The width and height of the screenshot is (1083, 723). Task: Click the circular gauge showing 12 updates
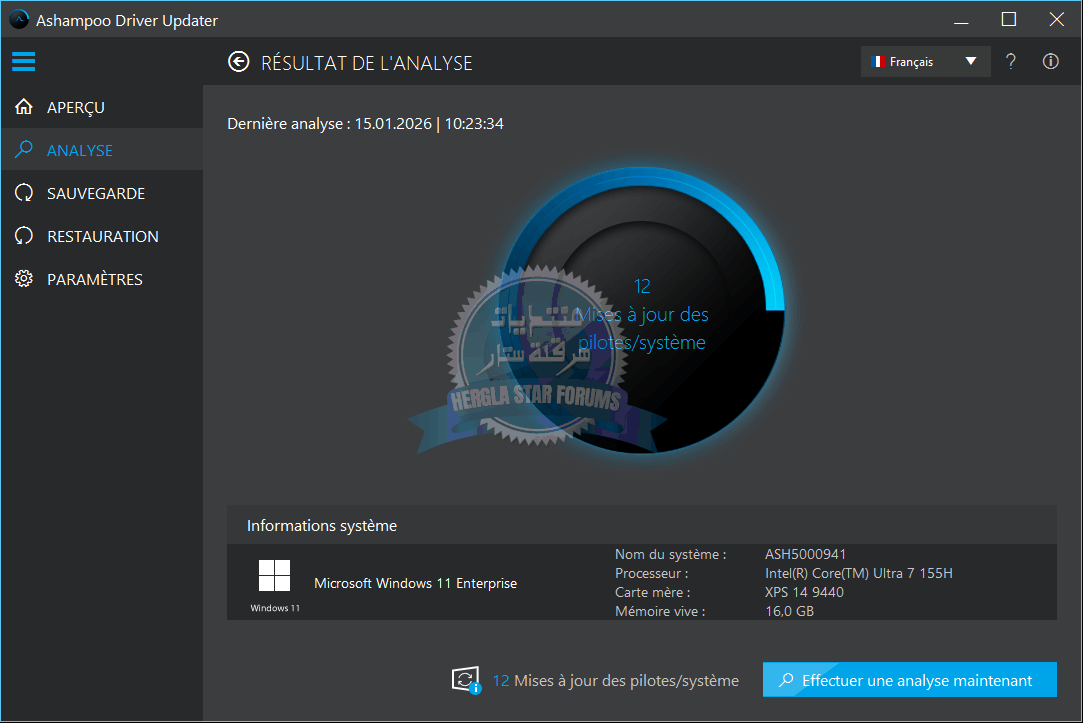click(642, 315)
